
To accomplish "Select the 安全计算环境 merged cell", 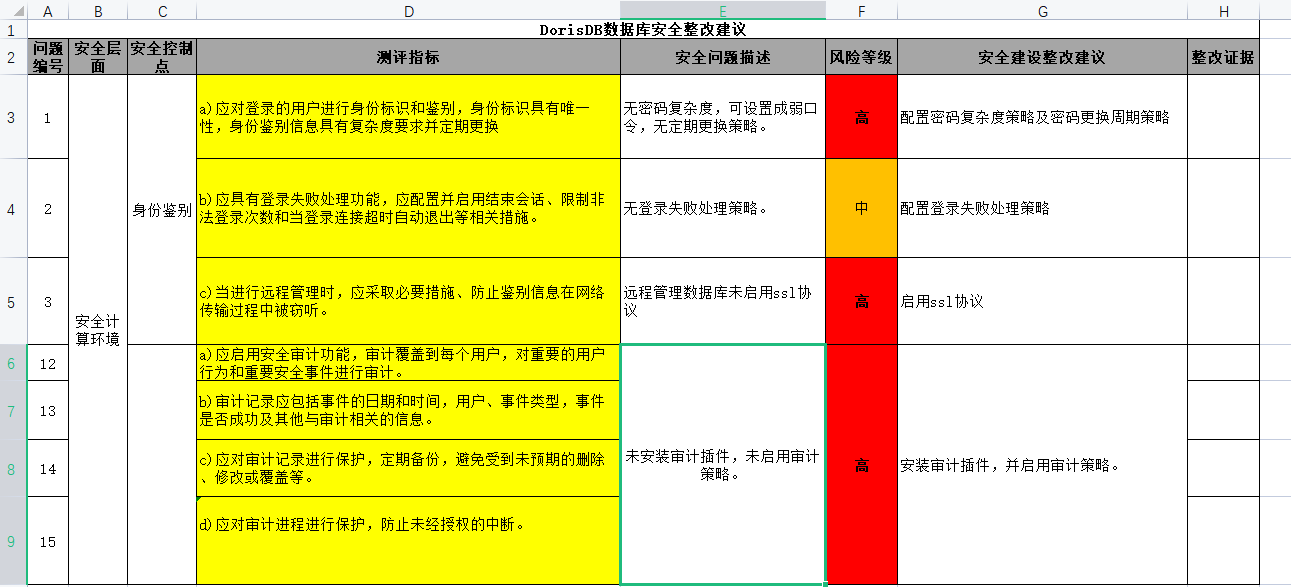I will tap(98, 330).
